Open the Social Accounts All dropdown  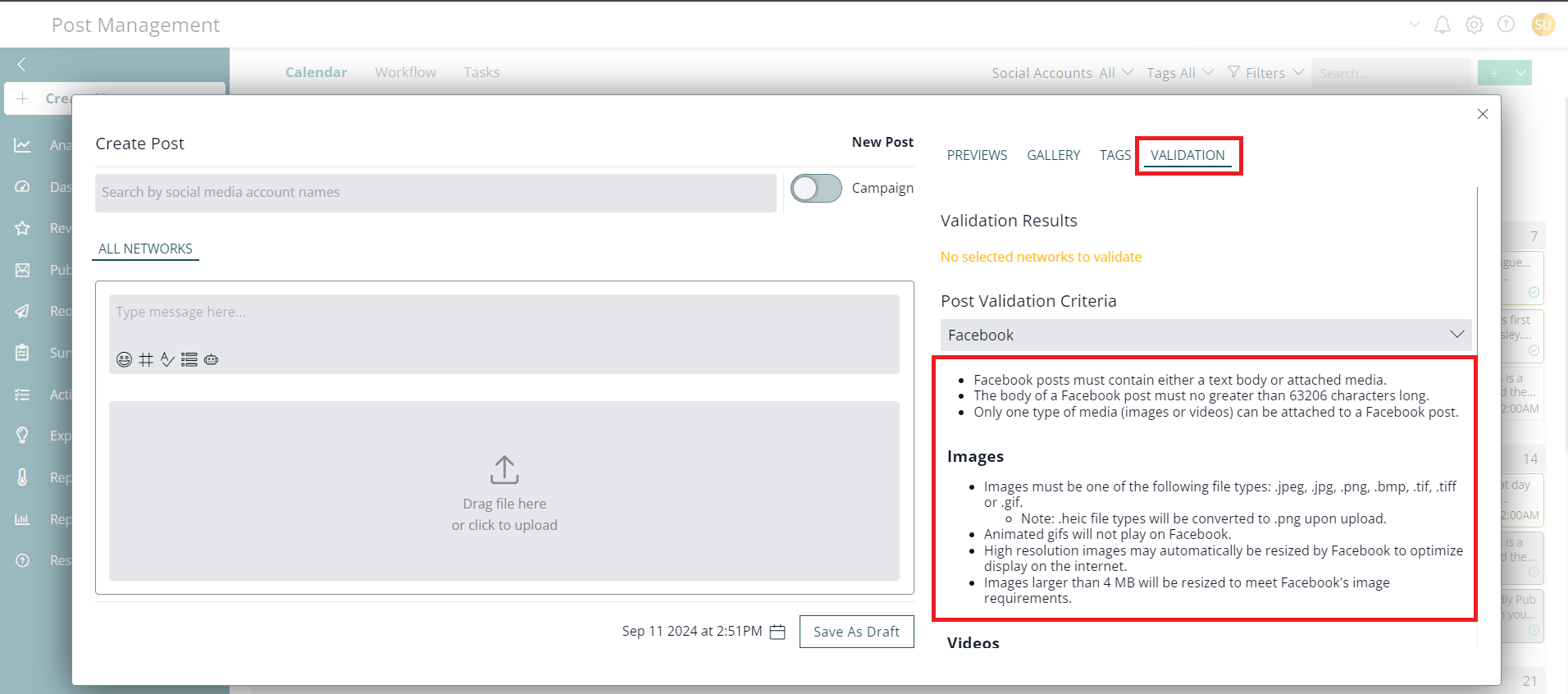tap(1062, 73)
